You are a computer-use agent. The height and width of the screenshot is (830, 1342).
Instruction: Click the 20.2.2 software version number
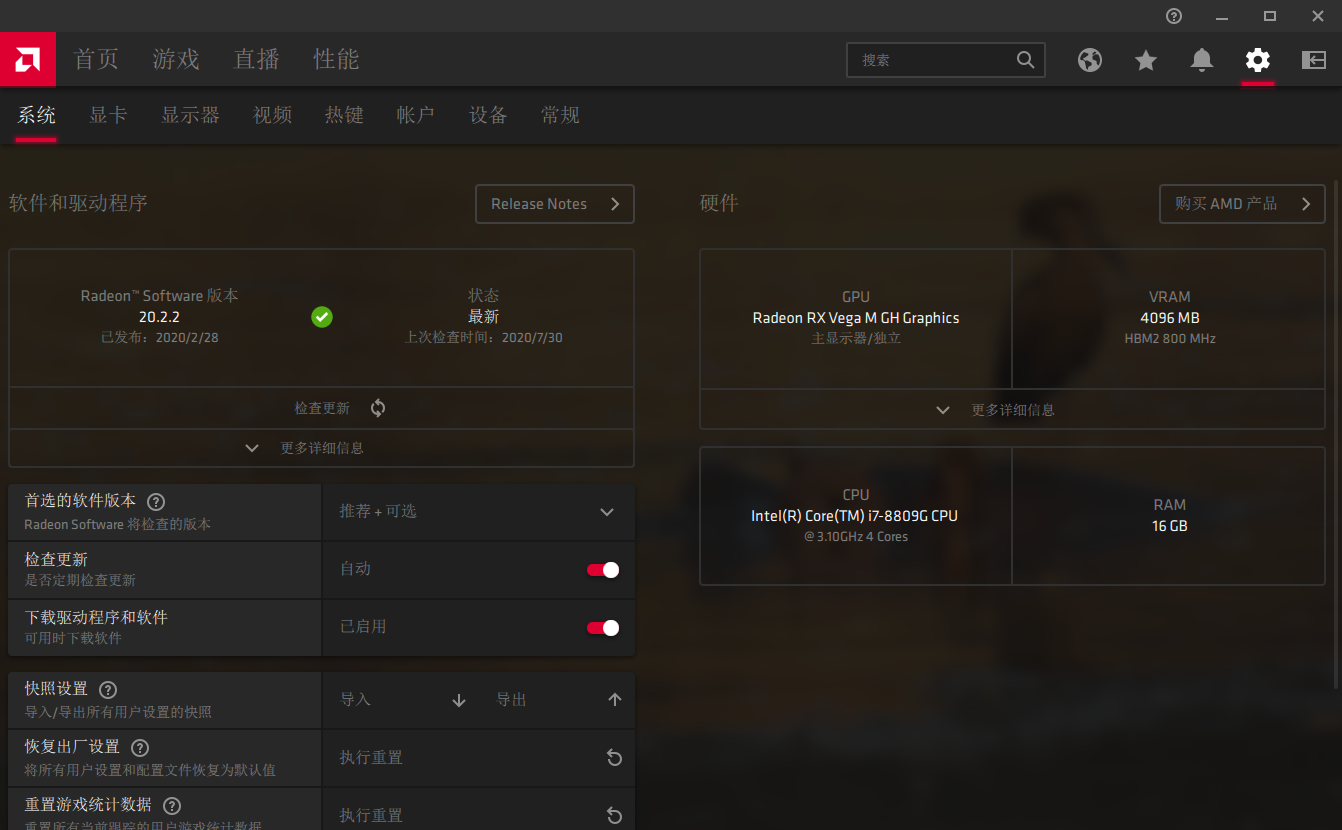tap(160, 317)
